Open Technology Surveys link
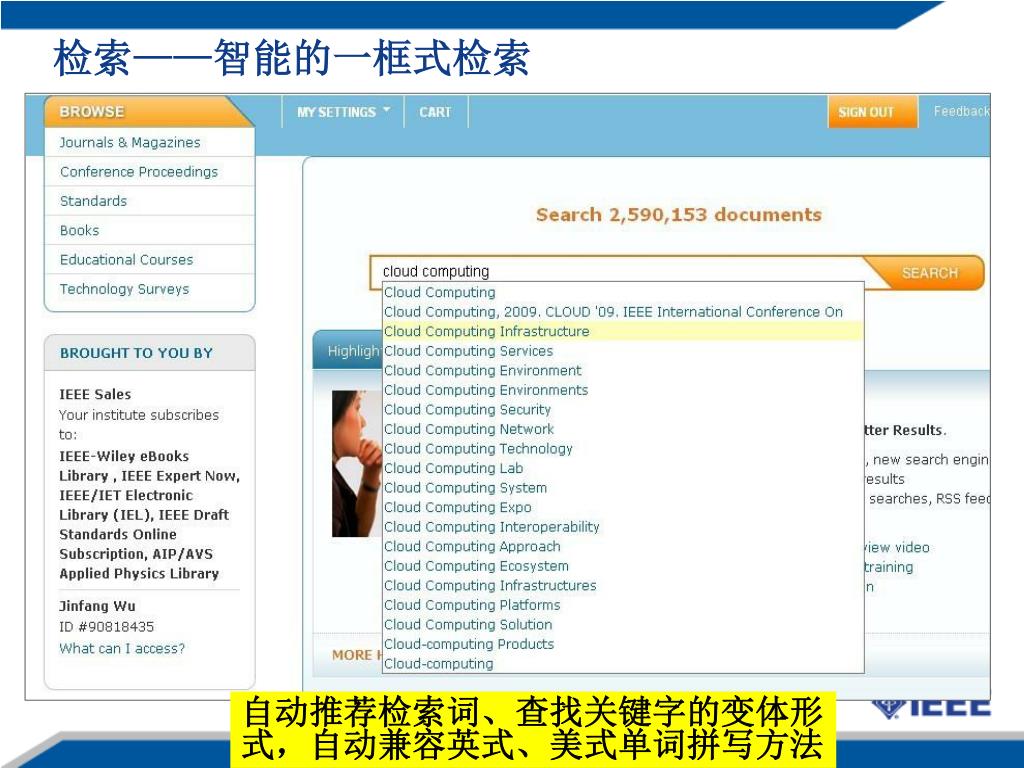 click(x=125, y=289)
